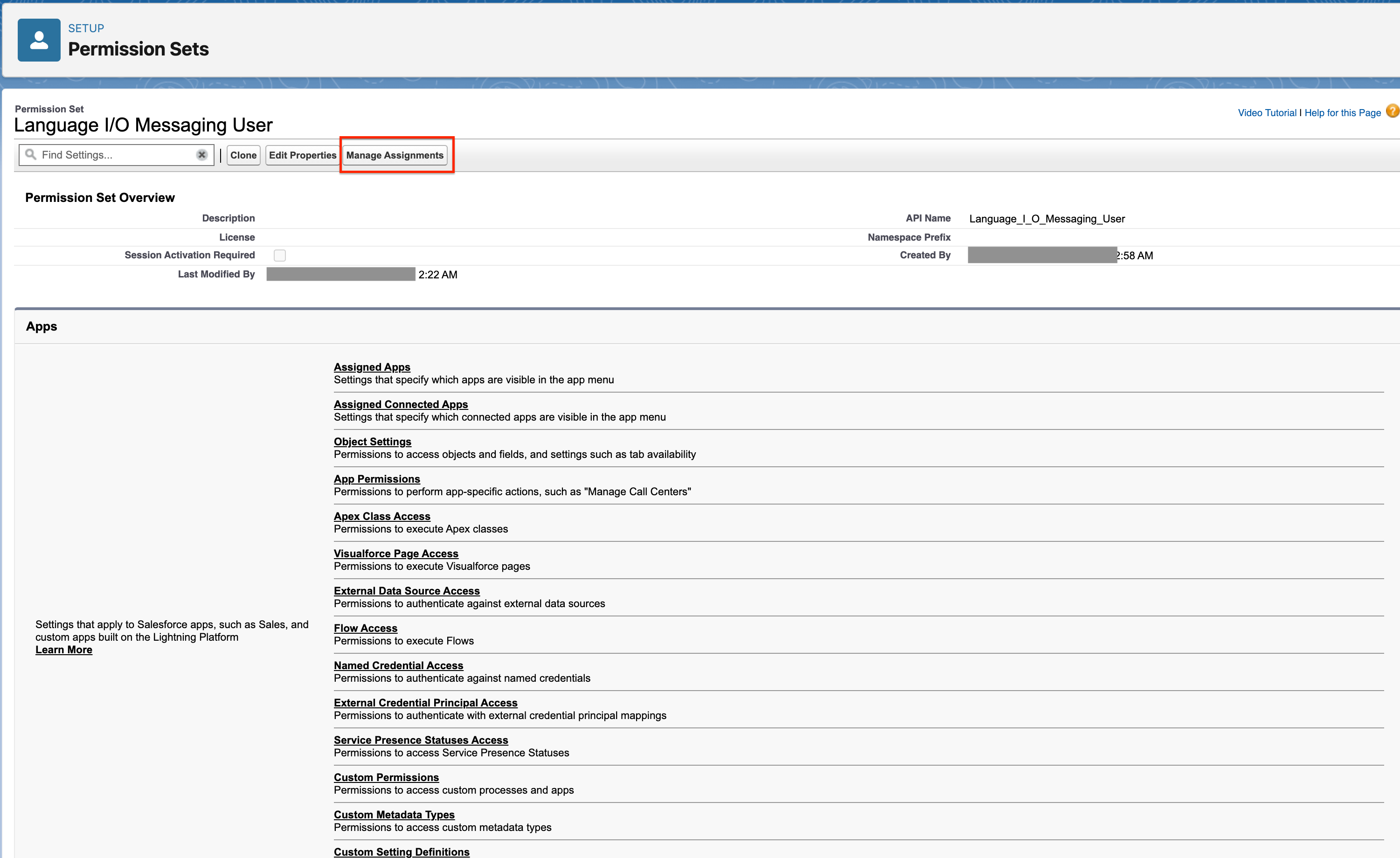Open Visualforce Page Access

(x=396, y=554)
